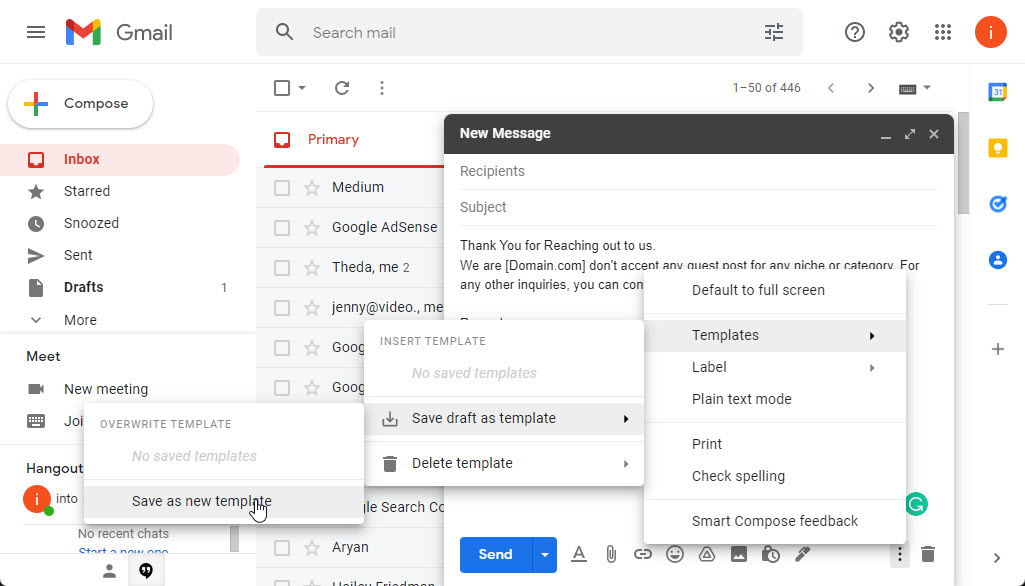This screenshot has height=586, width=1025.
Task: Toggle confidential mode icon
Action: (771, 555)
